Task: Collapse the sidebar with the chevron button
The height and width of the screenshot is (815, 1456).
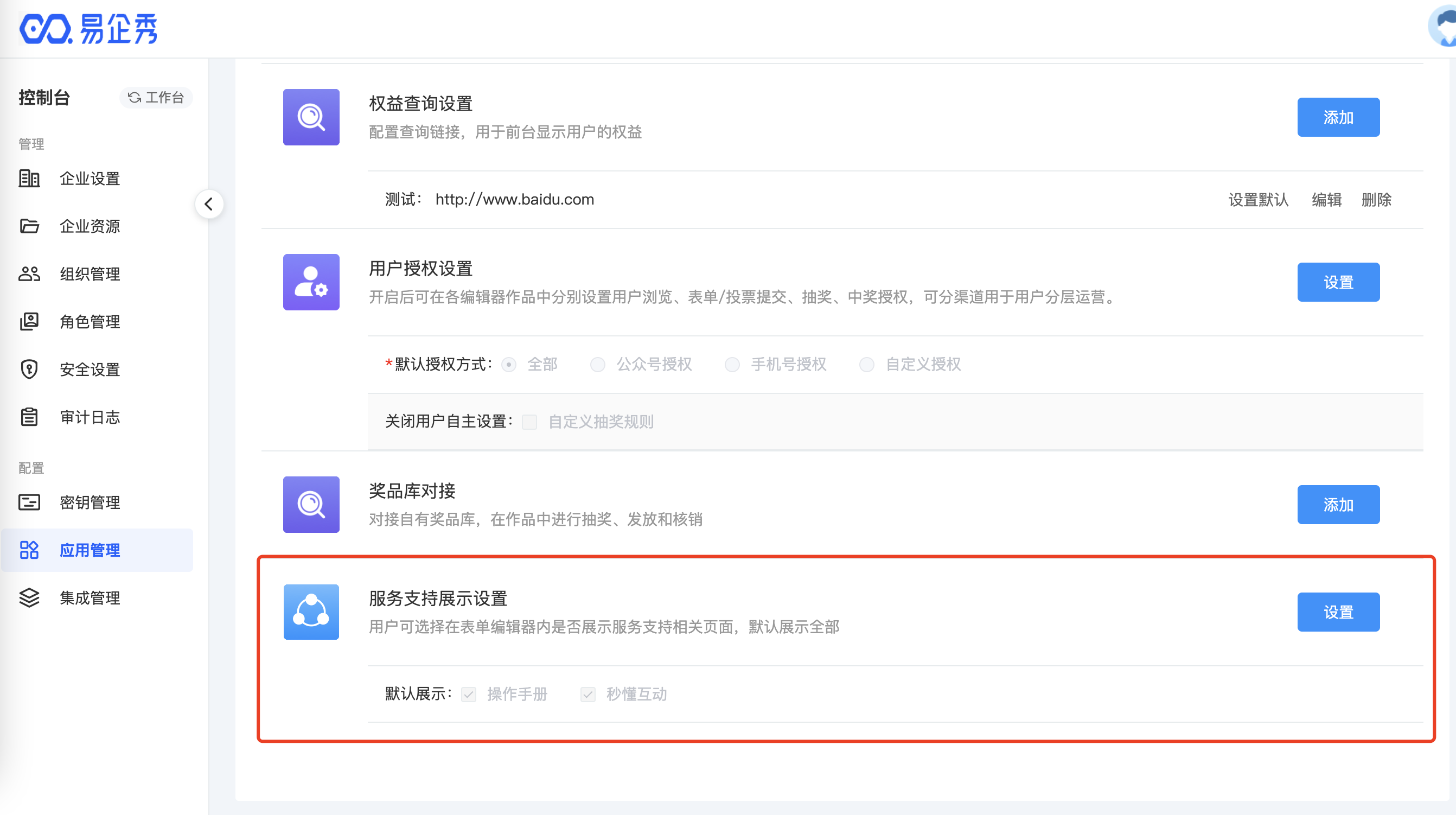Action: pos(209,204)
